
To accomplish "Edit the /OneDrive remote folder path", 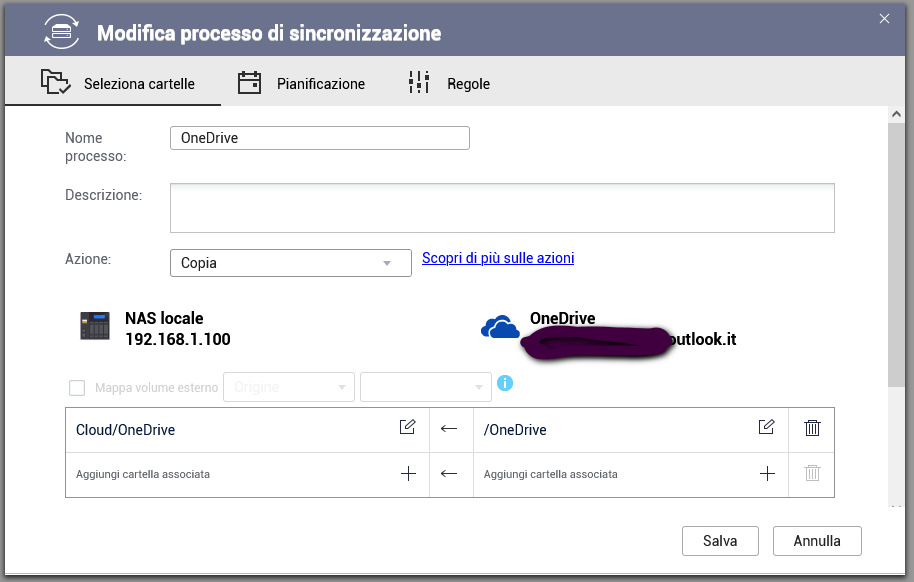I will click(x=766, y=428).
